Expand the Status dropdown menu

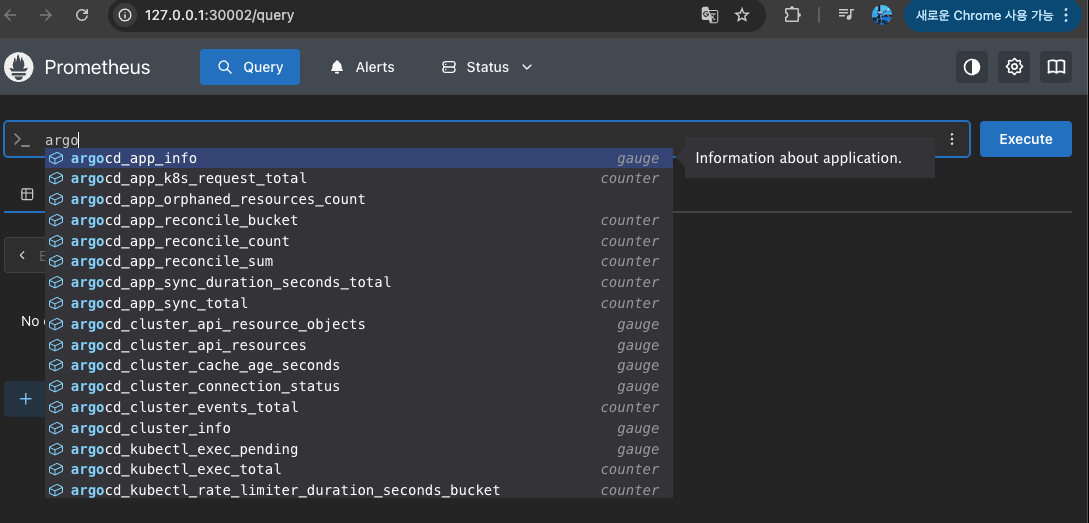coord(488,67)
